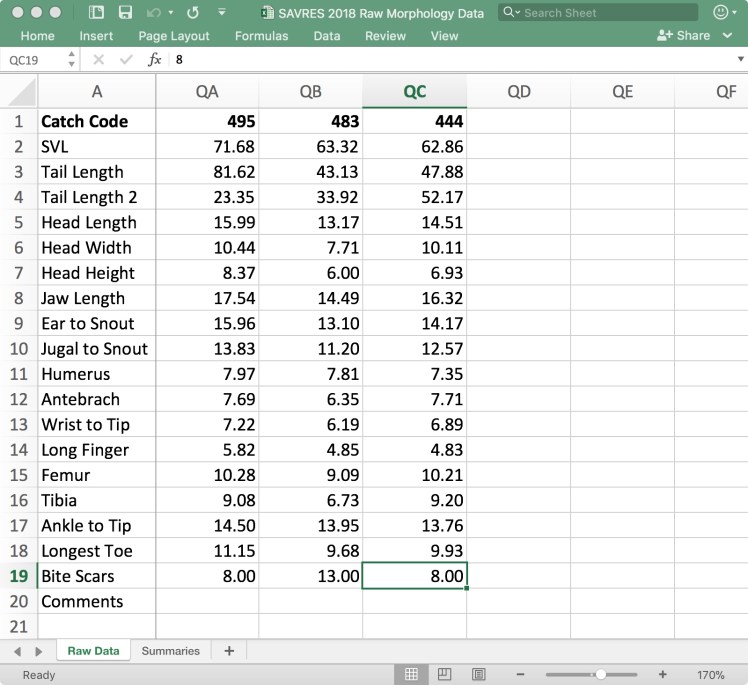Viewport: 748px width, 685px height.
Task: Expand the ribbon with the chevron
Action: [x=727, y=35]
